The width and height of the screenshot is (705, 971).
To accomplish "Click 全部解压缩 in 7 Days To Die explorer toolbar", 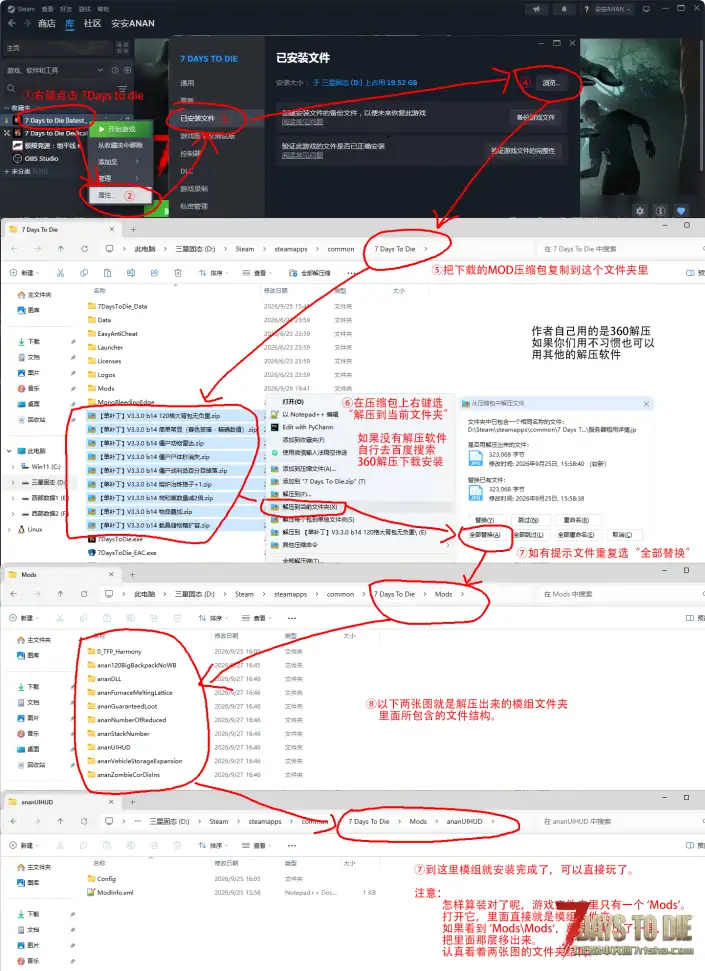I will tap(310, 272).
